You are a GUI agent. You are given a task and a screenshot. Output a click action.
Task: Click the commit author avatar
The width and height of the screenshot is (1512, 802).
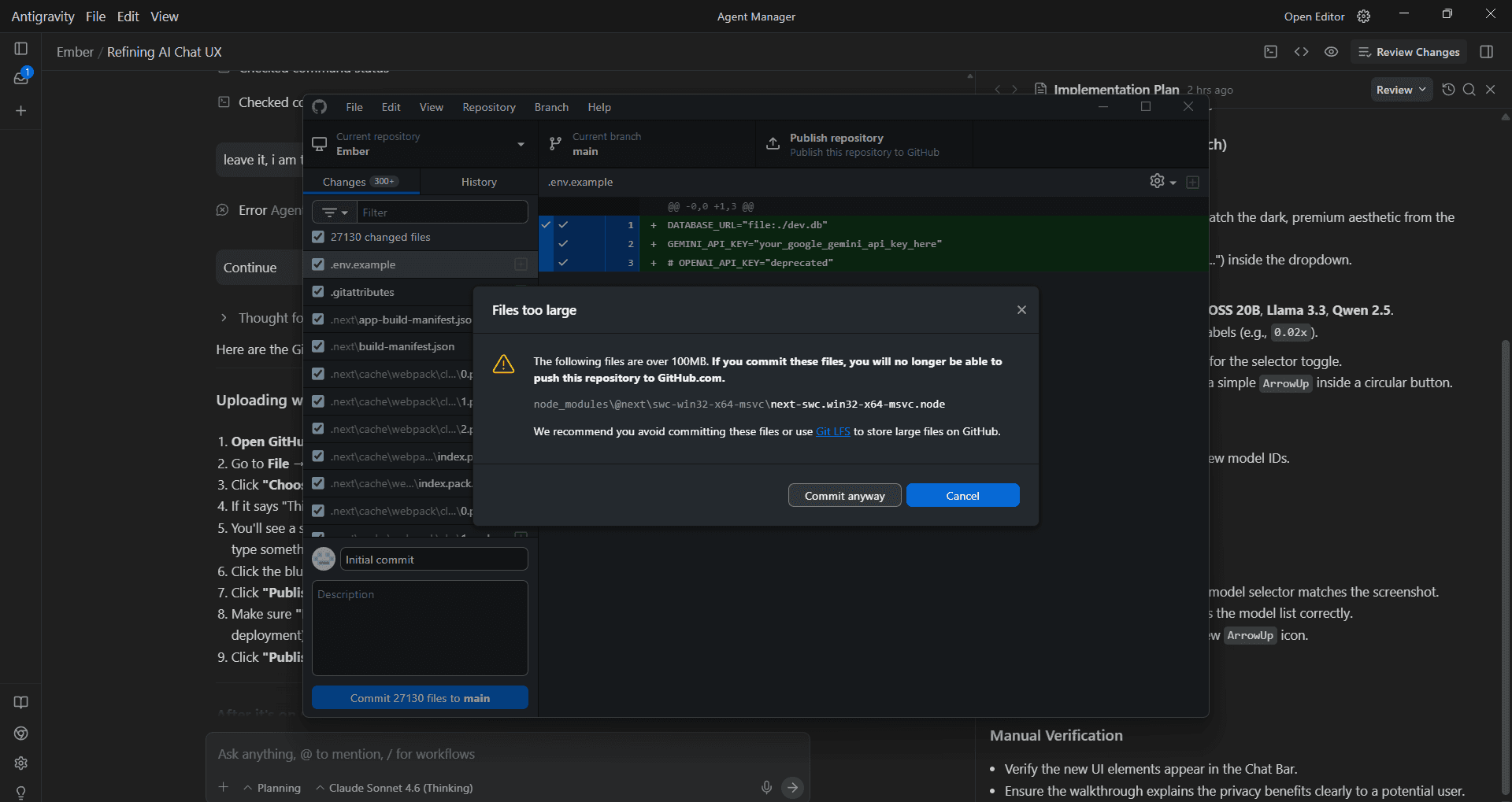click(324, 559)
